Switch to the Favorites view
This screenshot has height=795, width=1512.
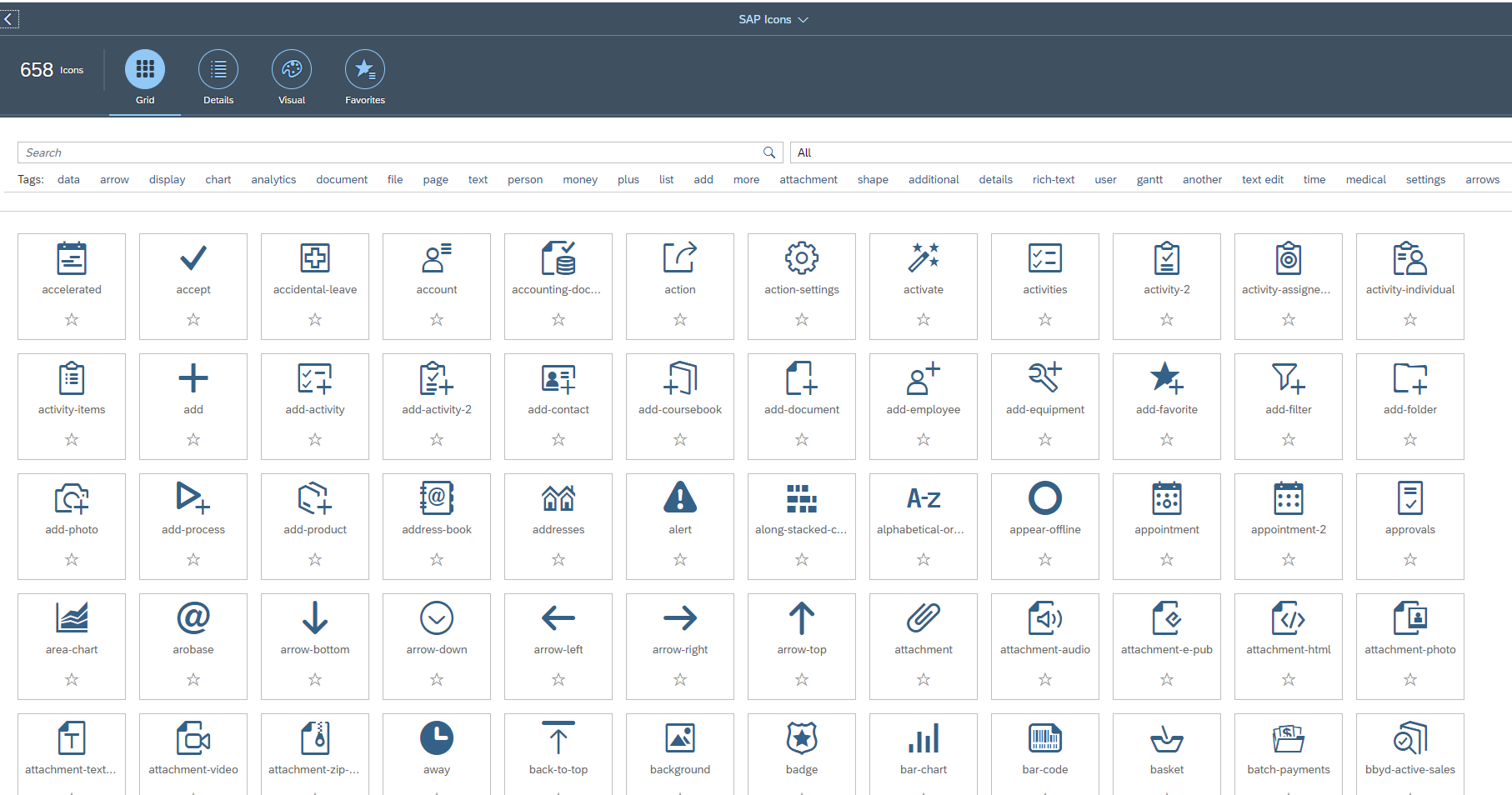tap(364, 77)
